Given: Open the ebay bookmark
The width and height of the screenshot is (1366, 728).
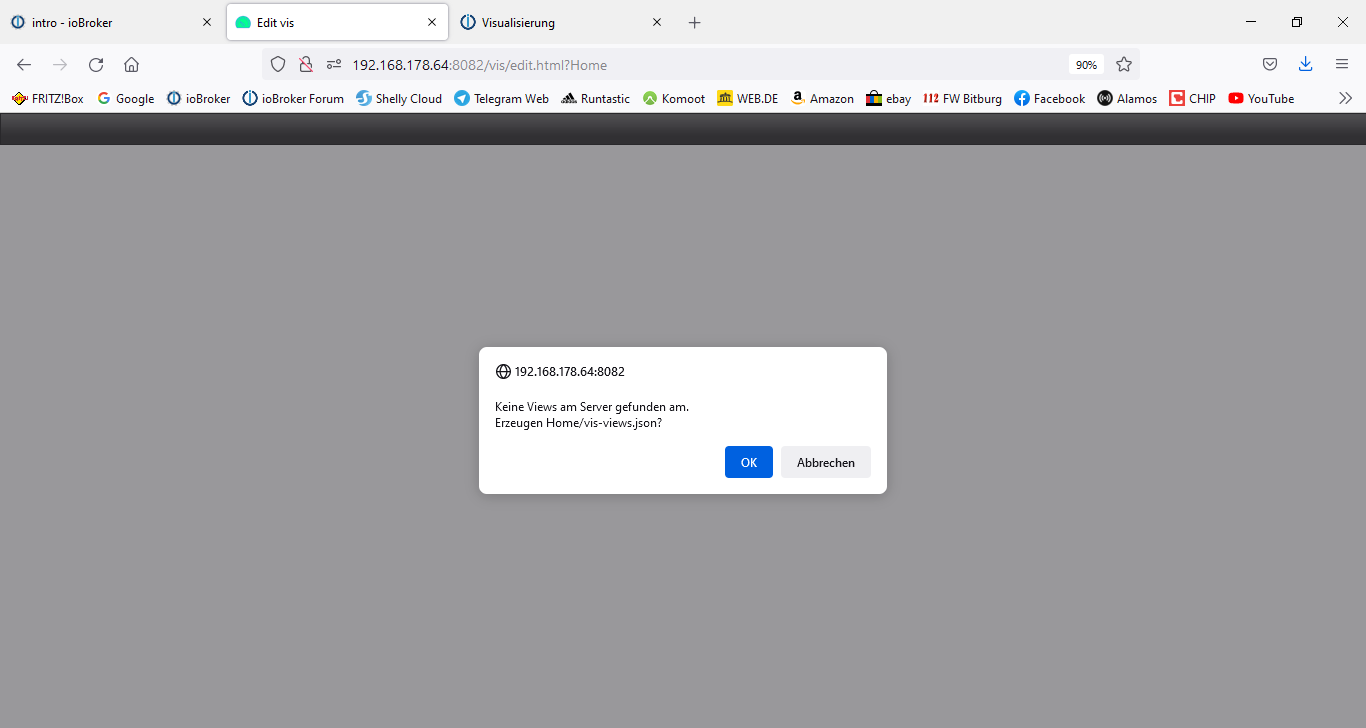Looking at the screenshot, I should (889, 98).
